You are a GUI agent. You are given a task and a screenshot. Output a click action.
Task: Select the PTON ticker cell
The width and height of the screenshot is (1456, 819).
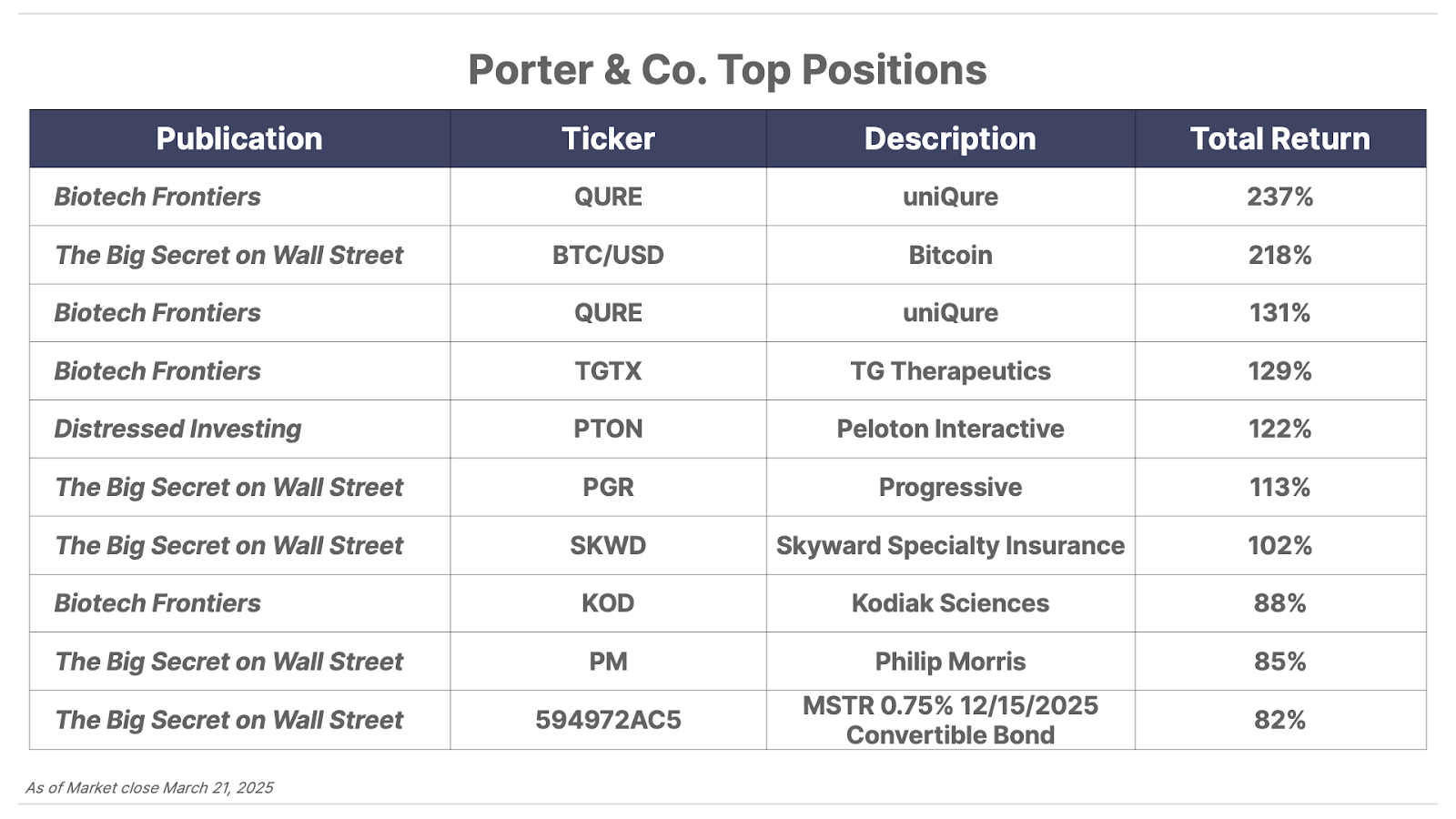click(x=608, y=429)
